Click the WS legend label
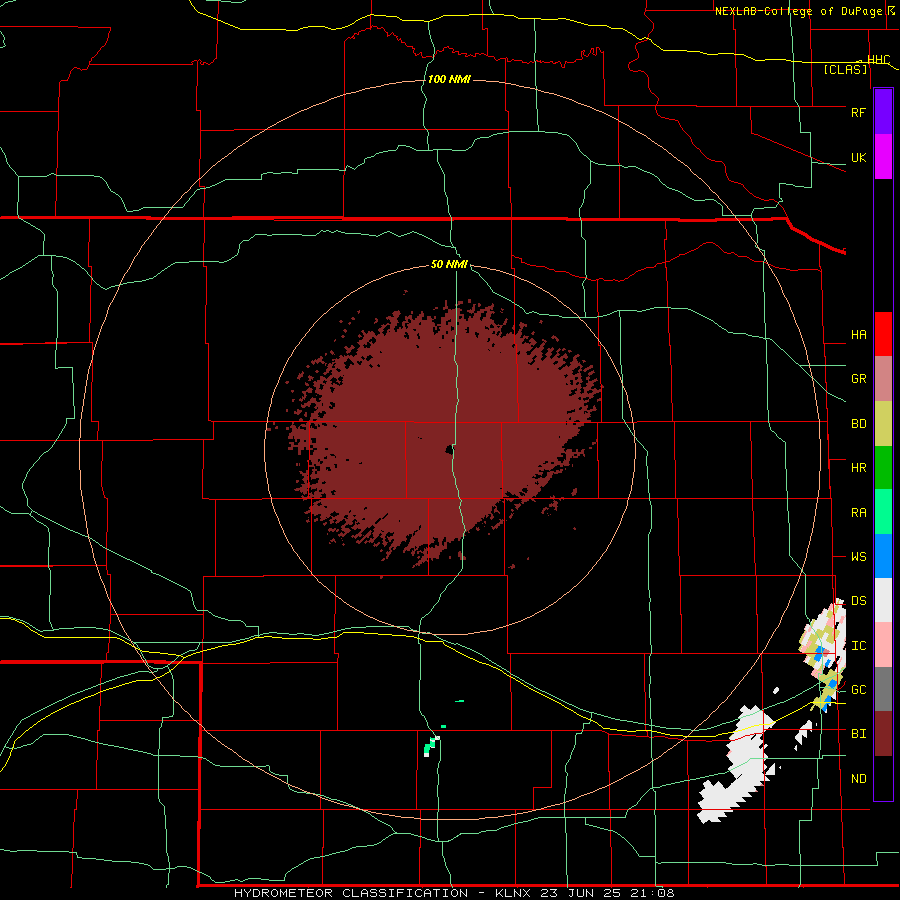The image size is (900, 900). coord(858,557)
